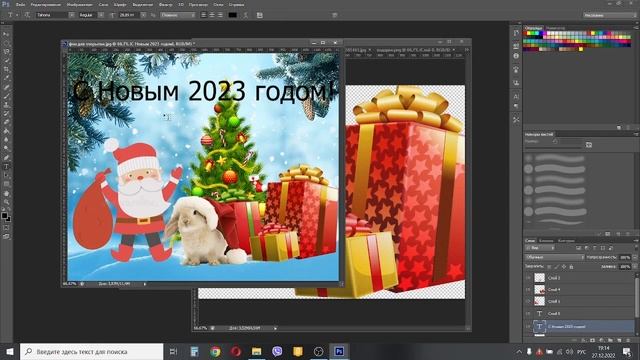Switch to the Контуры tab
Screen dimensions: 640x360
[x=566, y=240]
